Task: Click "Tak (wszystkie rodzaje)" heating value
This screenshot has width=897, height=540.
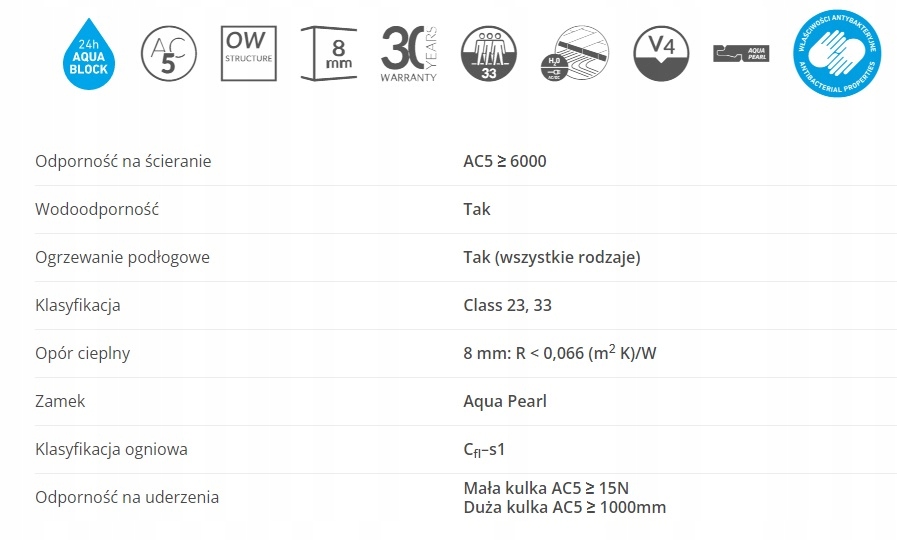Action: click(x=552, y=257)
